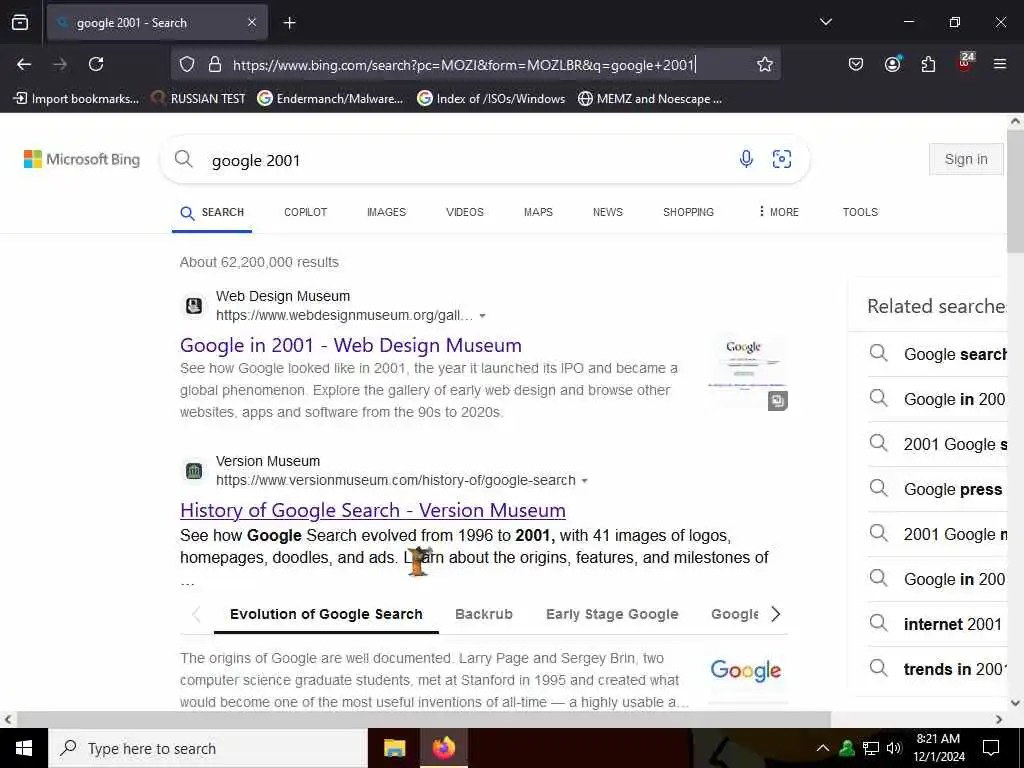Show hidden system tray icons

pyautogui.click(x=823, y=748)
